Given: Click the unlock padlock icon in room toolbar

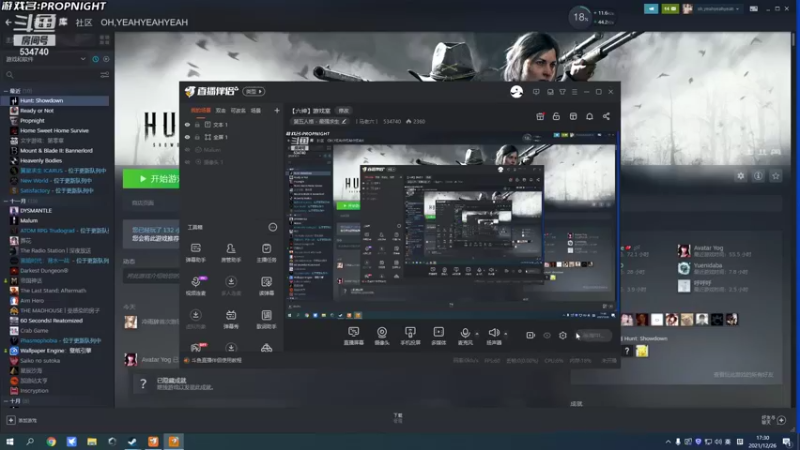Looking at the screenshot, I should tap(556, 116).
